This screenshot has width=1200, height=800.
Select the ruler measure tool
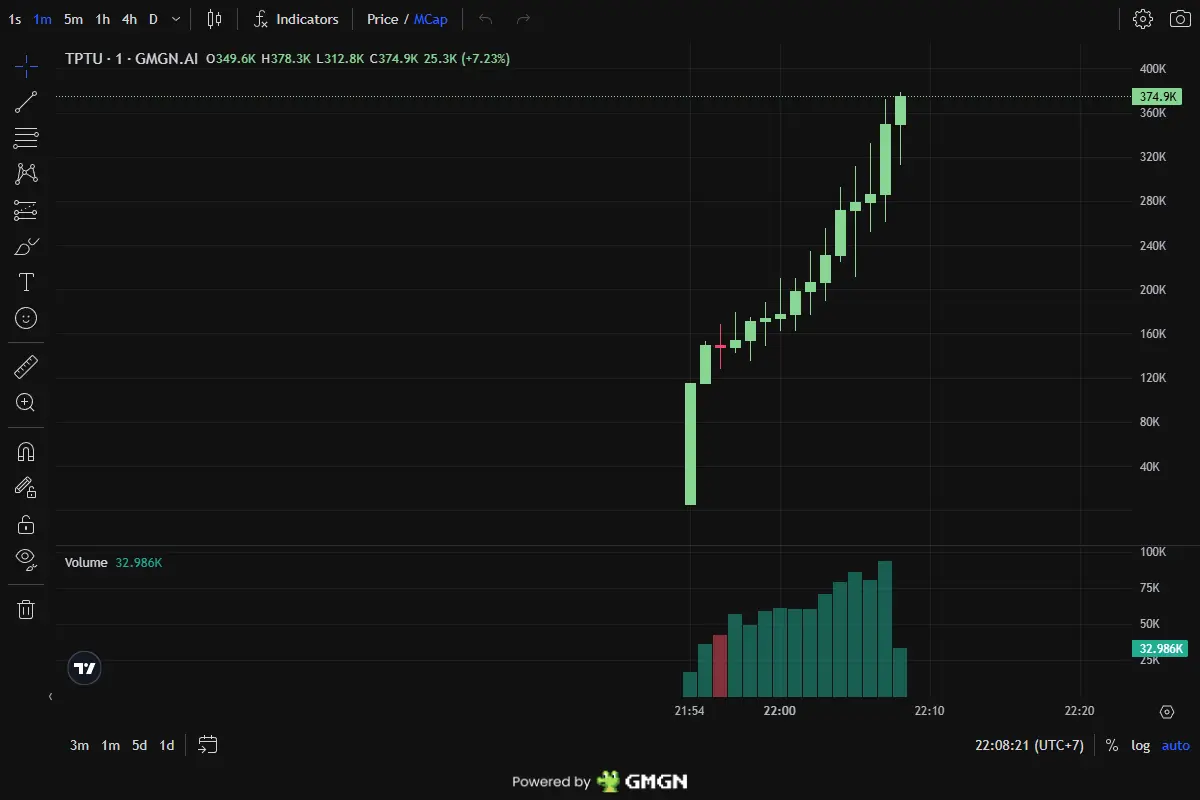coord(26,367)
